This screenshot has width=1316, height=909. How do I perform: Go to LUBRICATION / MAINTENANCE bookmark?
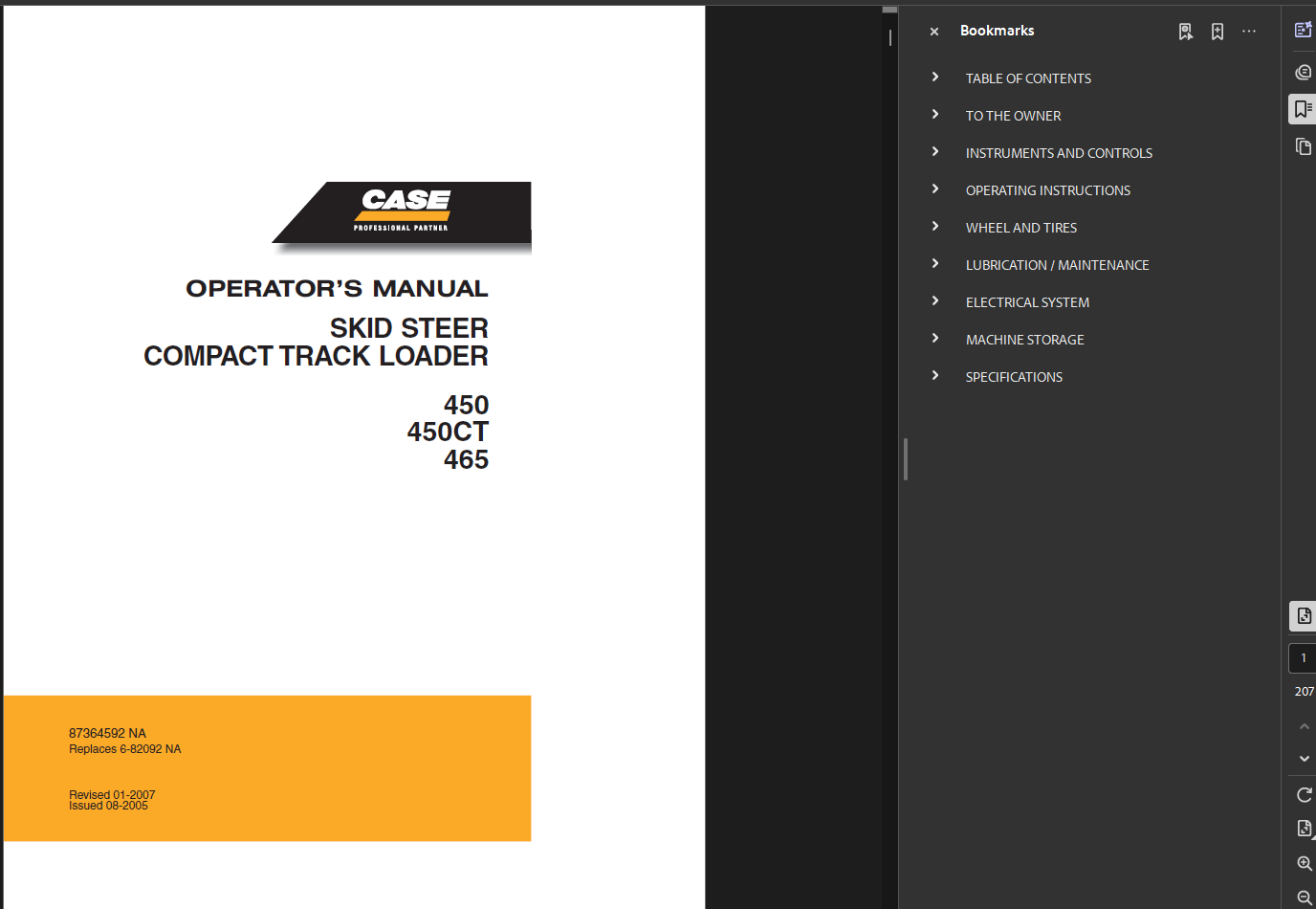(x=1057, y=265)
